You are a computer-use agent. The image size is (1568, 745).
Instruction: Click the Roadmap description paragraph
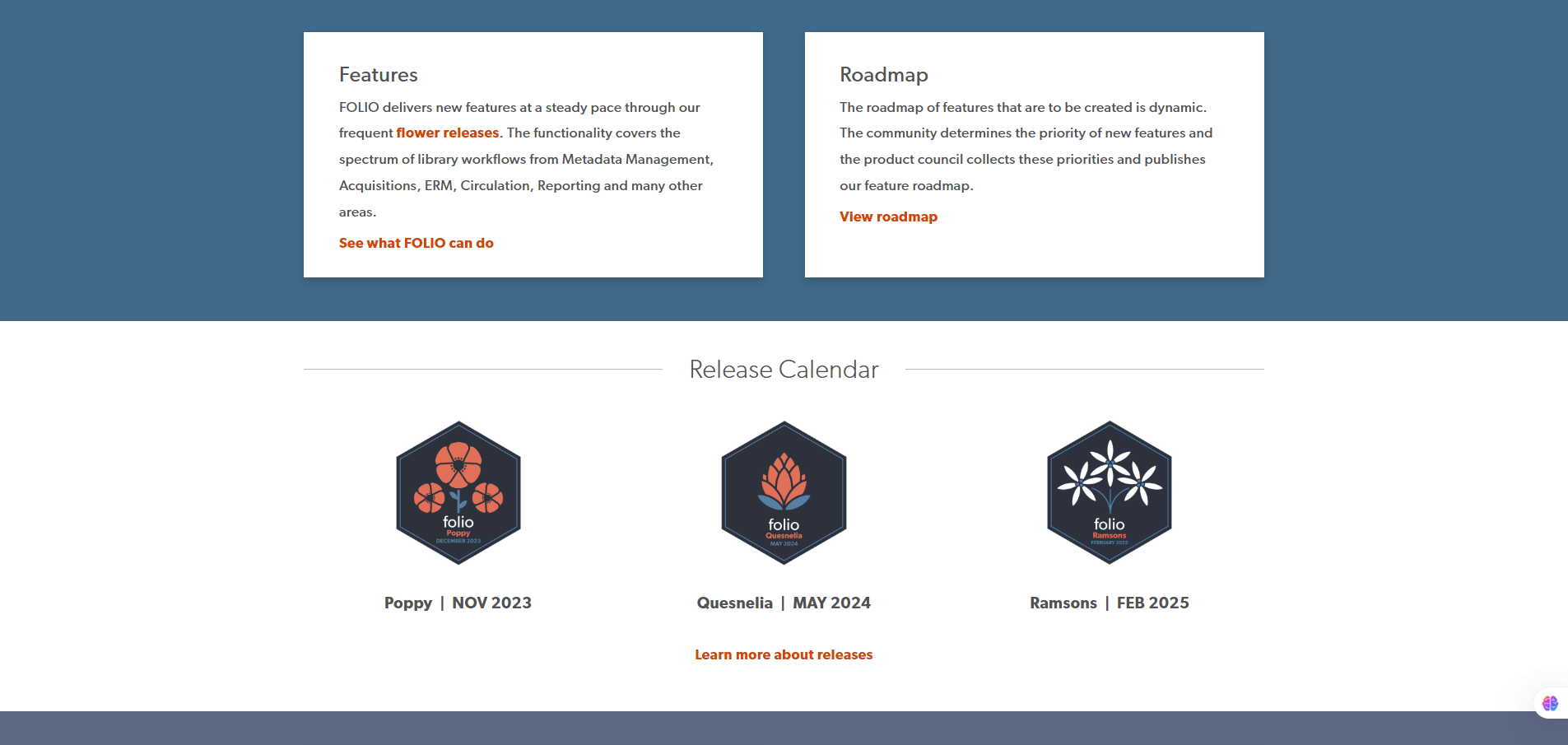[x=1026, y=147]
